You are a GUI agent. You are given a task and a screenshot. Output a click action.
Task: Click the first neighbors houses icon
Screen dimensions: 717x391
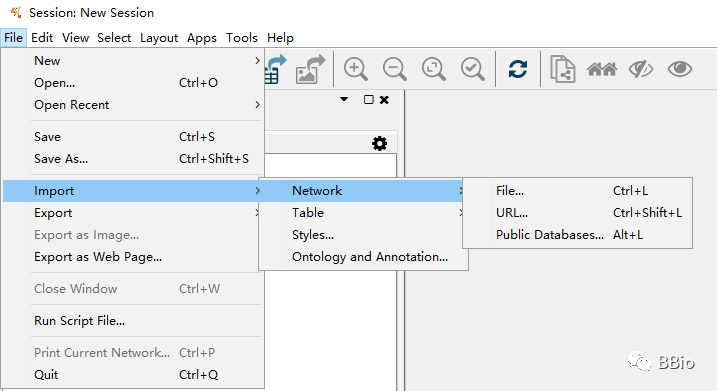(602, 70)
